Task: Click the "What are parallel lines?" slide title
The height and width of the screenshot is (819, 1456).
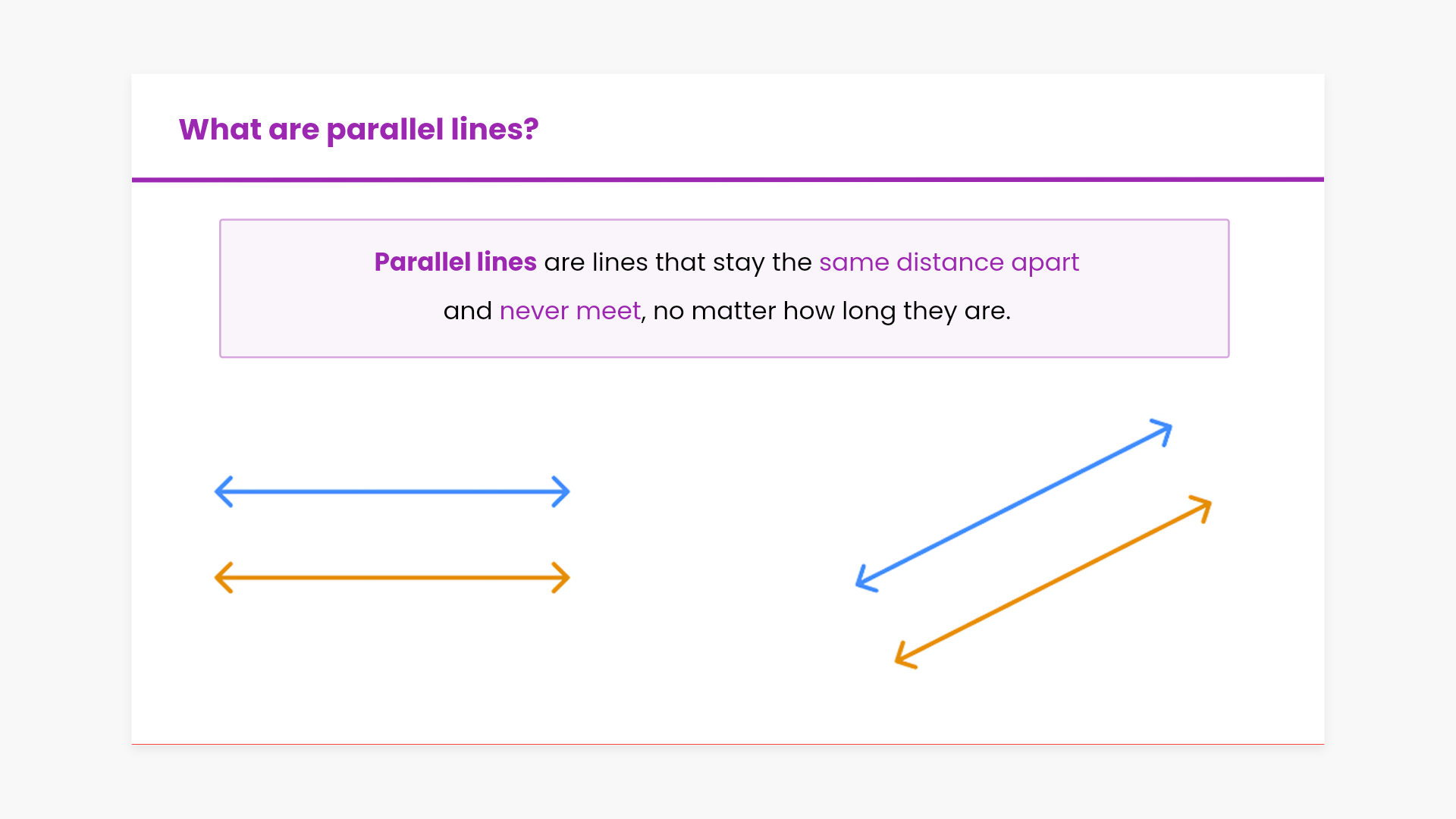Action: tap(359, 130)
